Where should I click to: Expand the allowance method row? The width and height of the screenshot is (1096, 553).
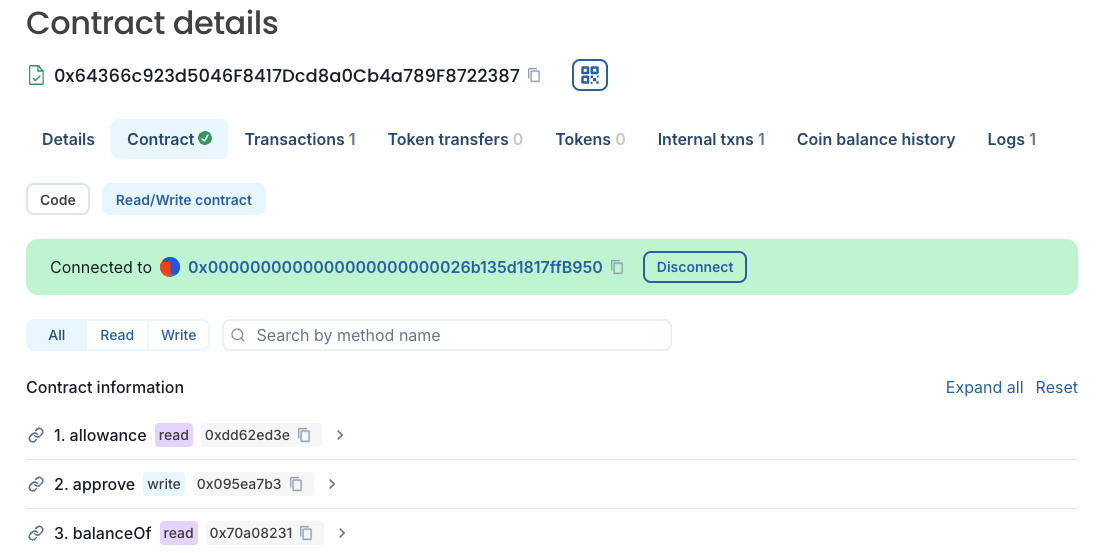[x=340, y=435]
